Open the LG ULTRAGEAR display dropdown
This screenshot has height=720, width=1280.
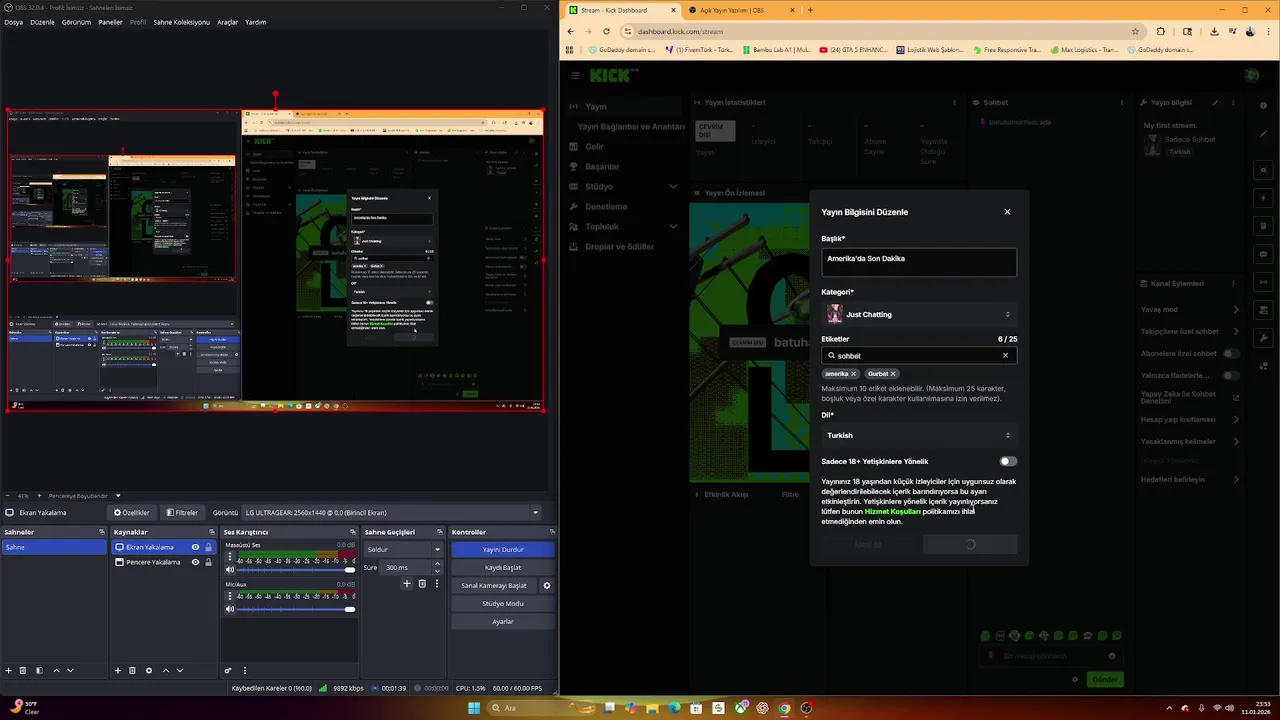pyautogui.click(x=391, y=513)
